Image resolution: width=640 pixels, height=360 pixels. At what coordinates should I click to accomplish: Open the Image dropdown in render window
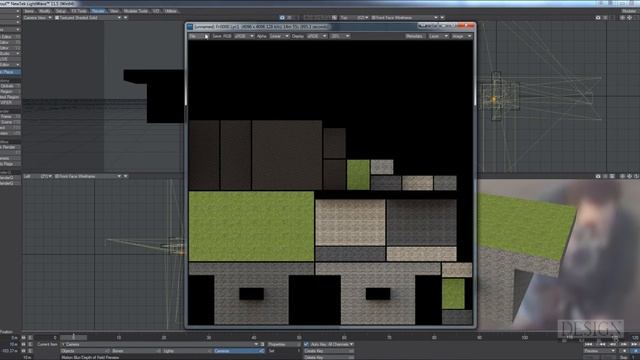coord(462,36)
